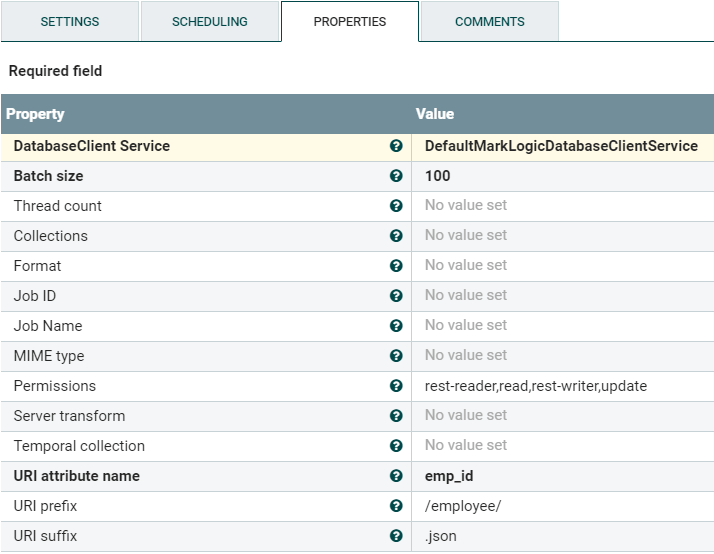This screenshot has height=554, width=714.
Task: Click help icon beside Batch size
Action: [396, 176]
